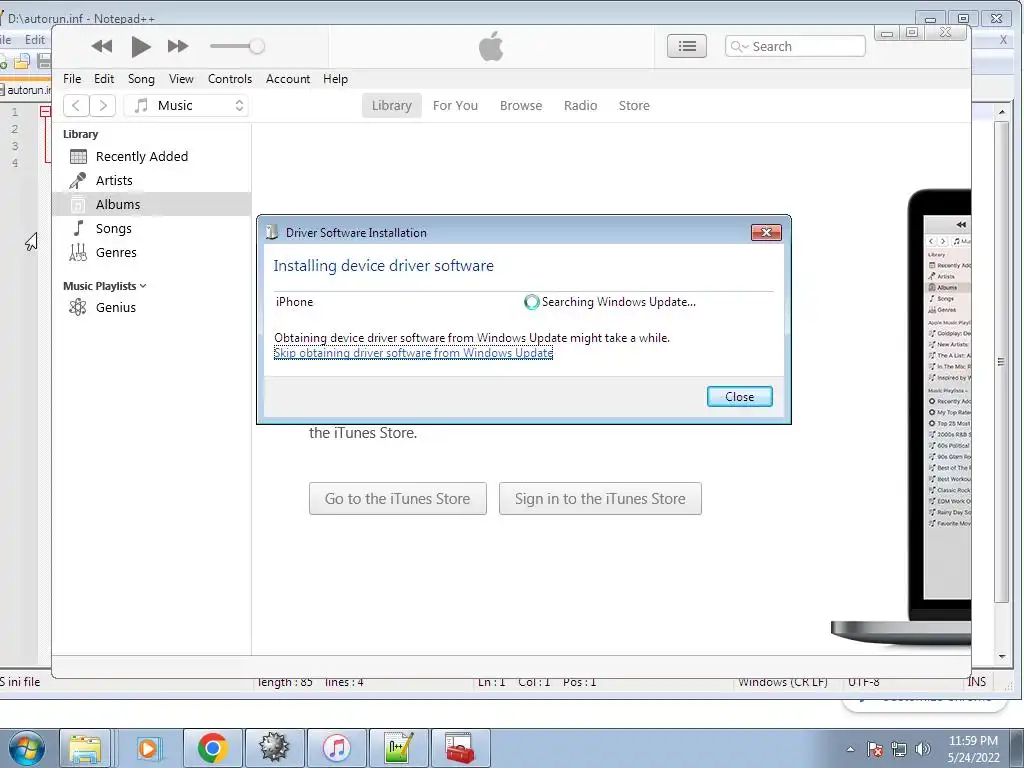
Task: Switch to the Browse tab
Action: (x=521, y=105)
